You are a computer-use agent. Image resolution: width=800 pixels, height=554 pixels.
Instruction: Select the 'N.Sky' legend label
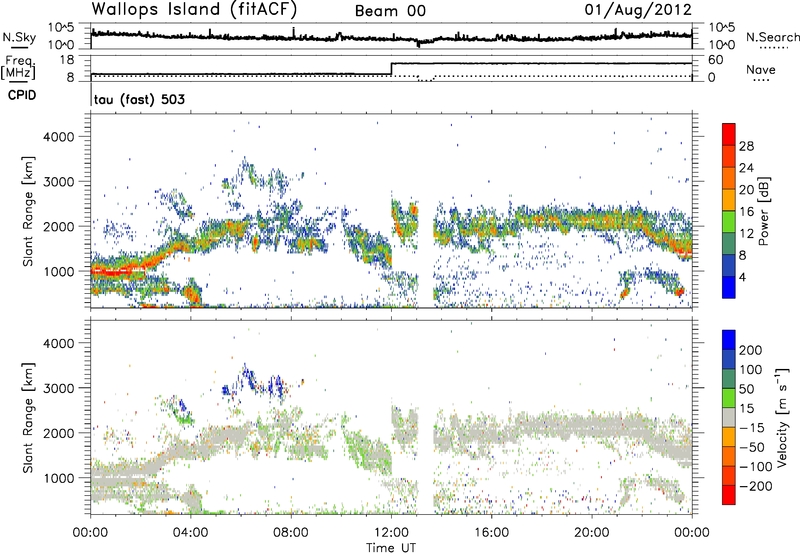pos(19,37)
